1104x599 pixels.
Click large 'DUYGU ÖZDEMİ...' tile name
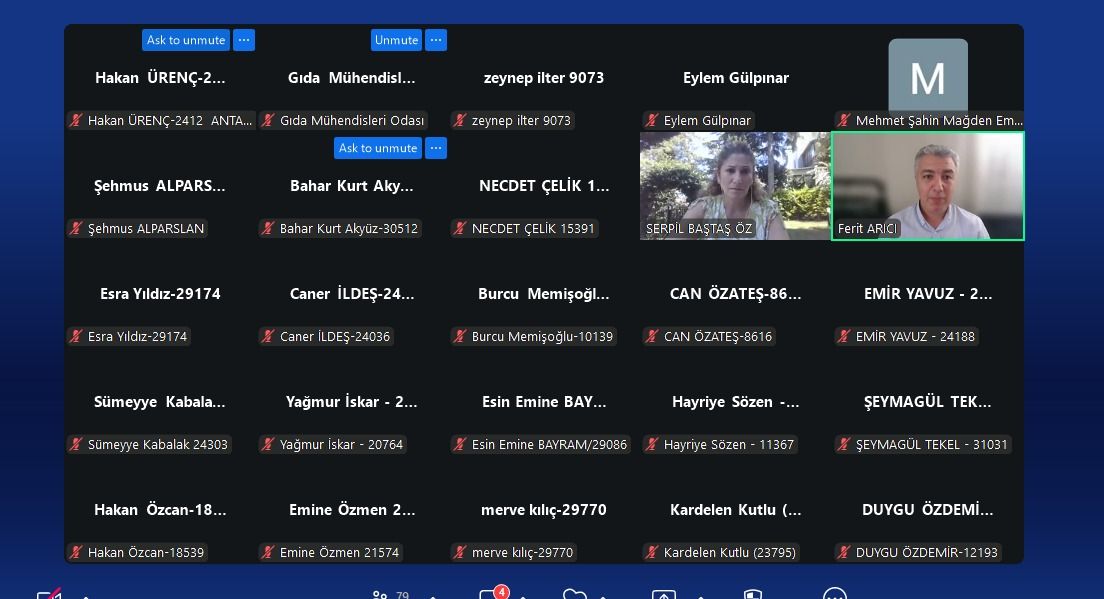click(x=927, y=510)
